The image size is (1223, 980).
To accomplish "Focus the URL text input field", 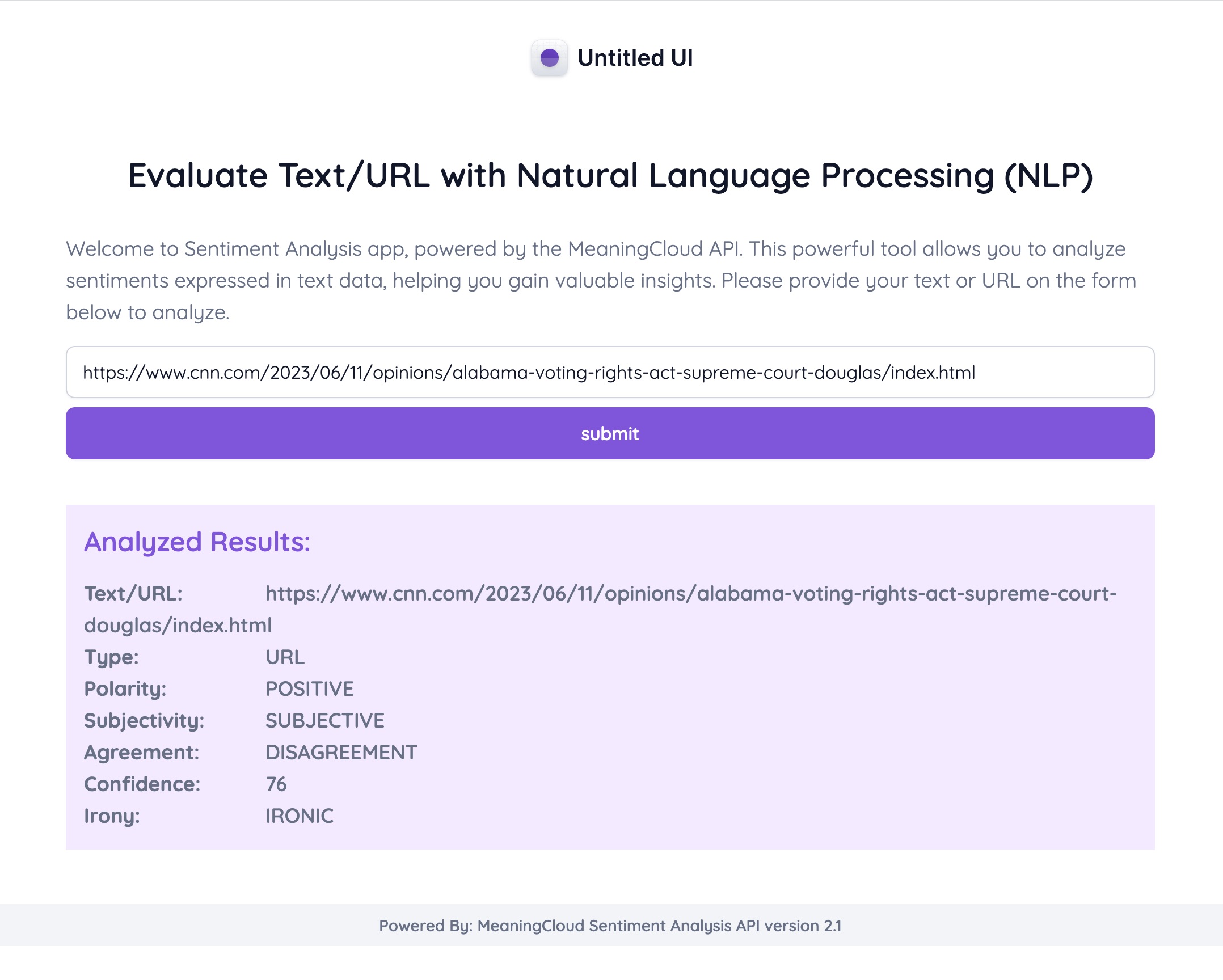I will 610,372.
